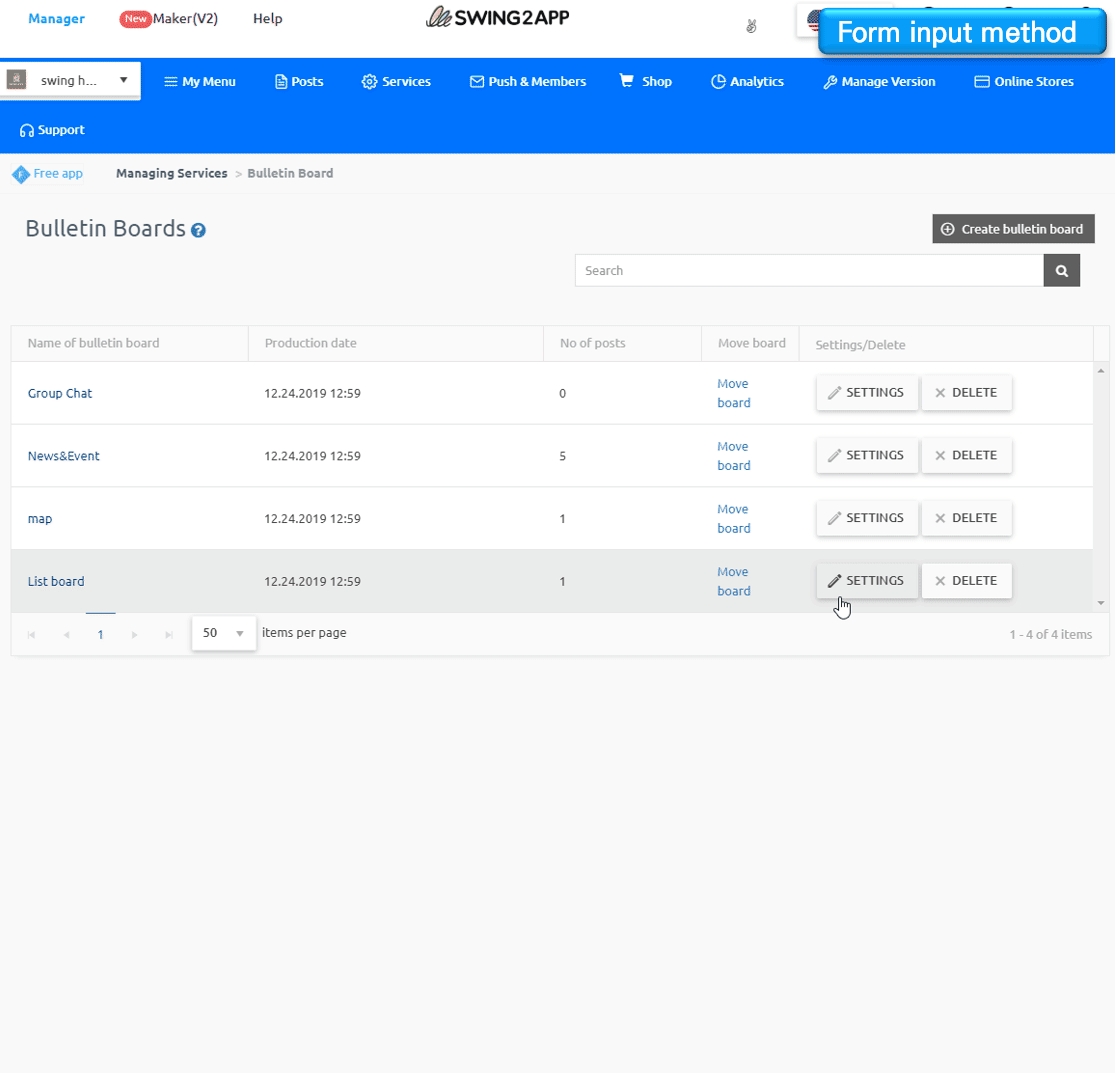Open the Support menu
The width and height of the screenshot is (1116, 1073).
pos(52,130)
